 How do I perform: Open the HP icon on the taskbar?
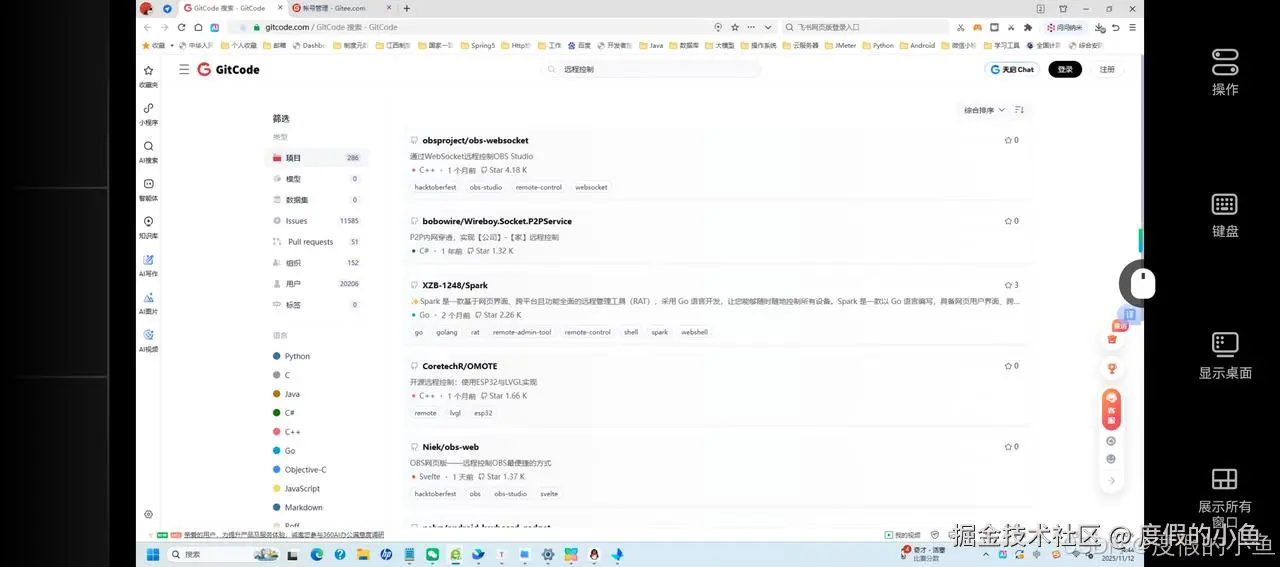point(386,554)
